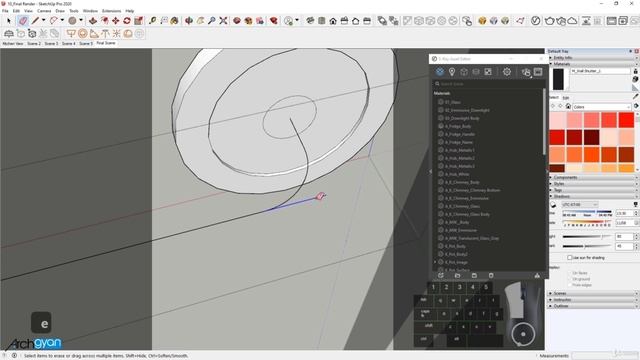Viewport: 640px width, 360px height.
Task: Toggle From edges display checkbox
Action: 570,285
